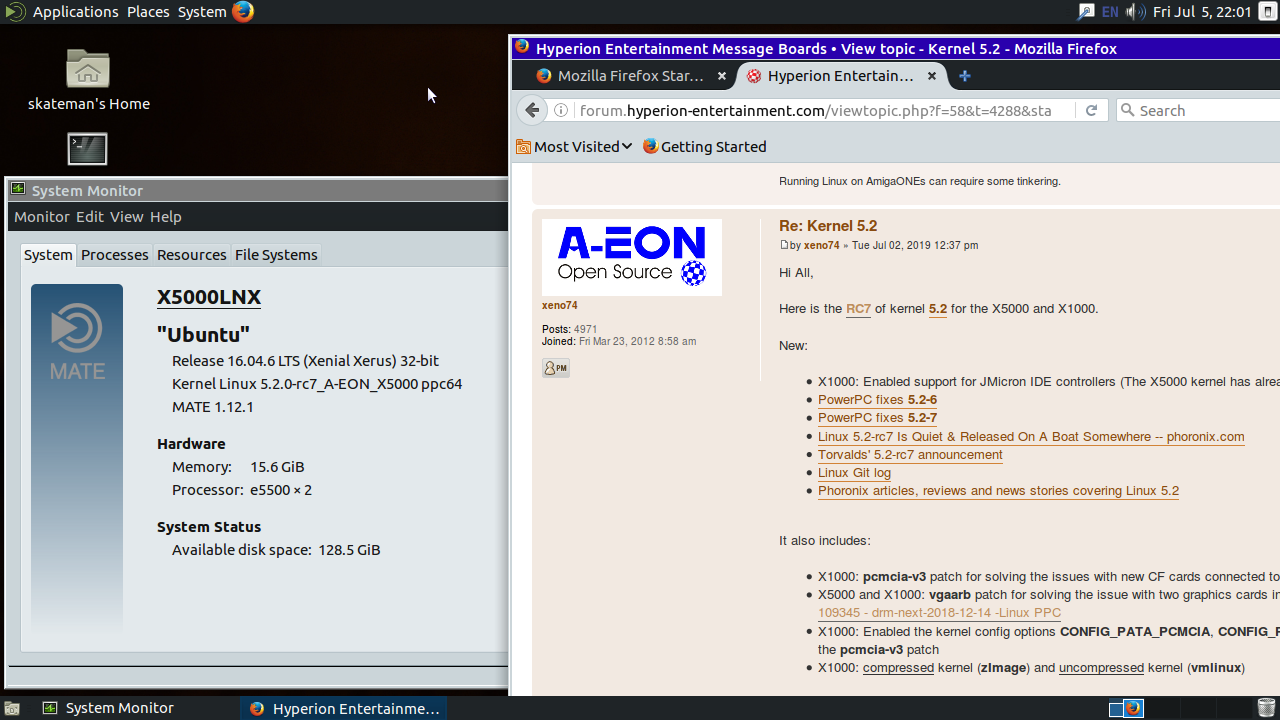
Task: Close the Mozilla Firefox Start Page tab
Action: (722, 76)
